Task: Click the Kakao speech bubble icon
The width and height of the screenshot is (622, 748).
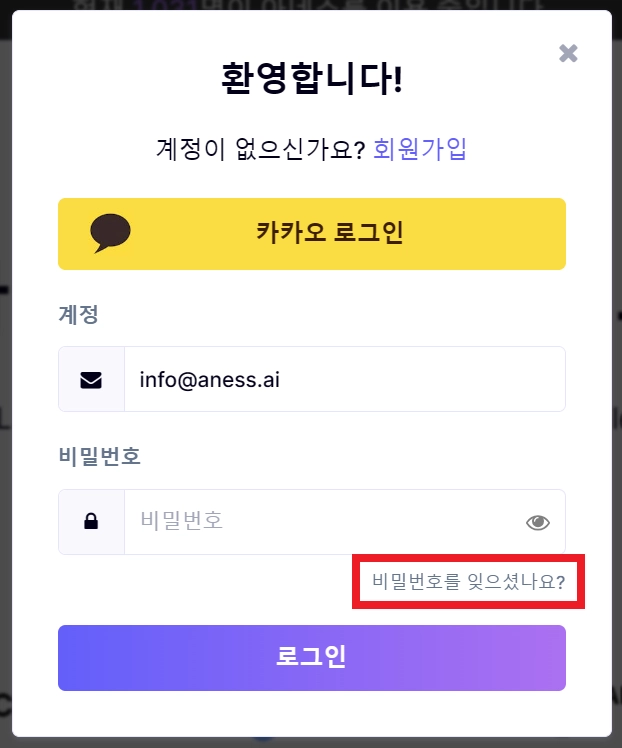Action: coord(110,233)
